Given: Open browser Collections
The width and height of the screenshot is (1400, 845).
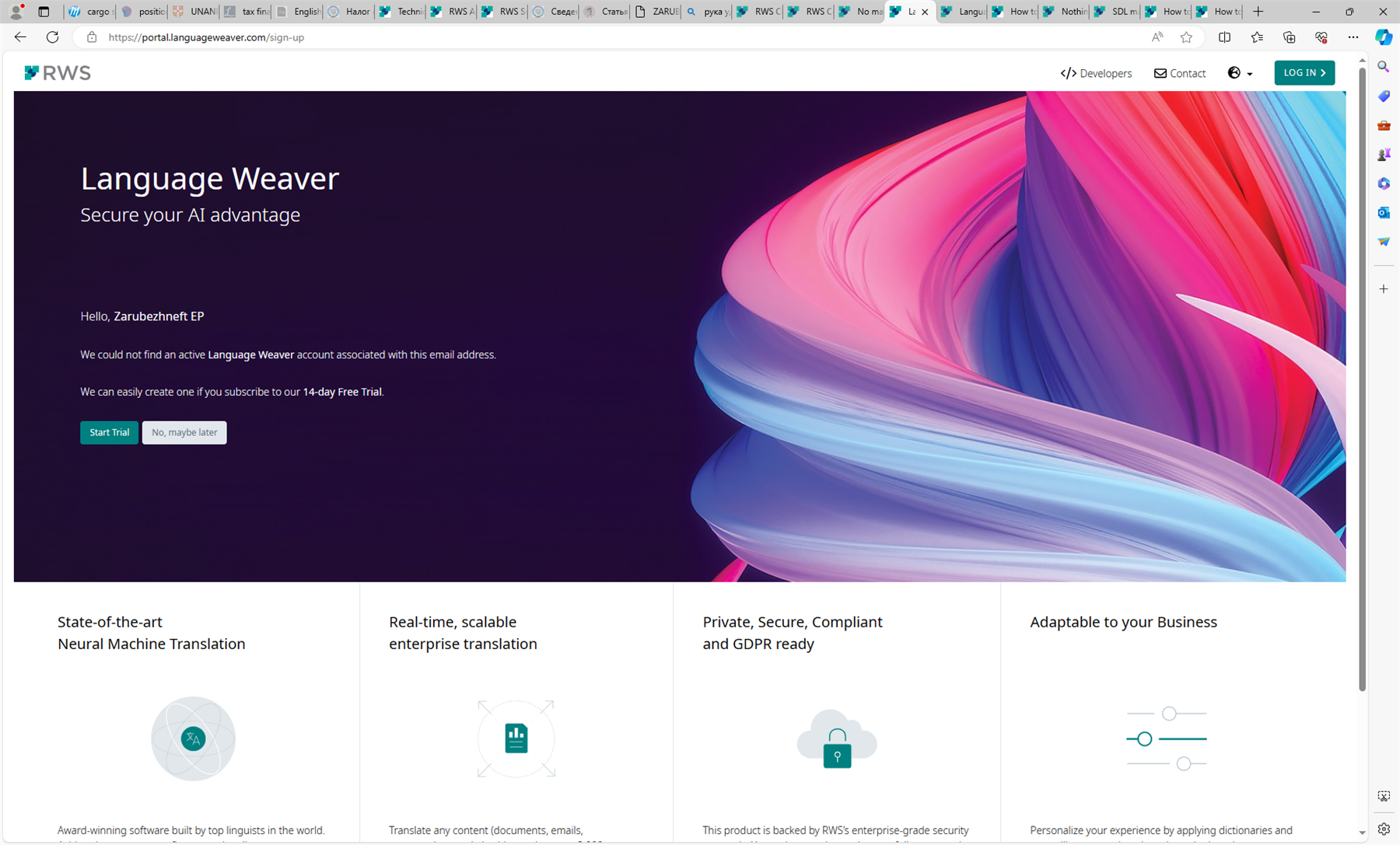Looking at the screenshot, I should click(1289, 37).
